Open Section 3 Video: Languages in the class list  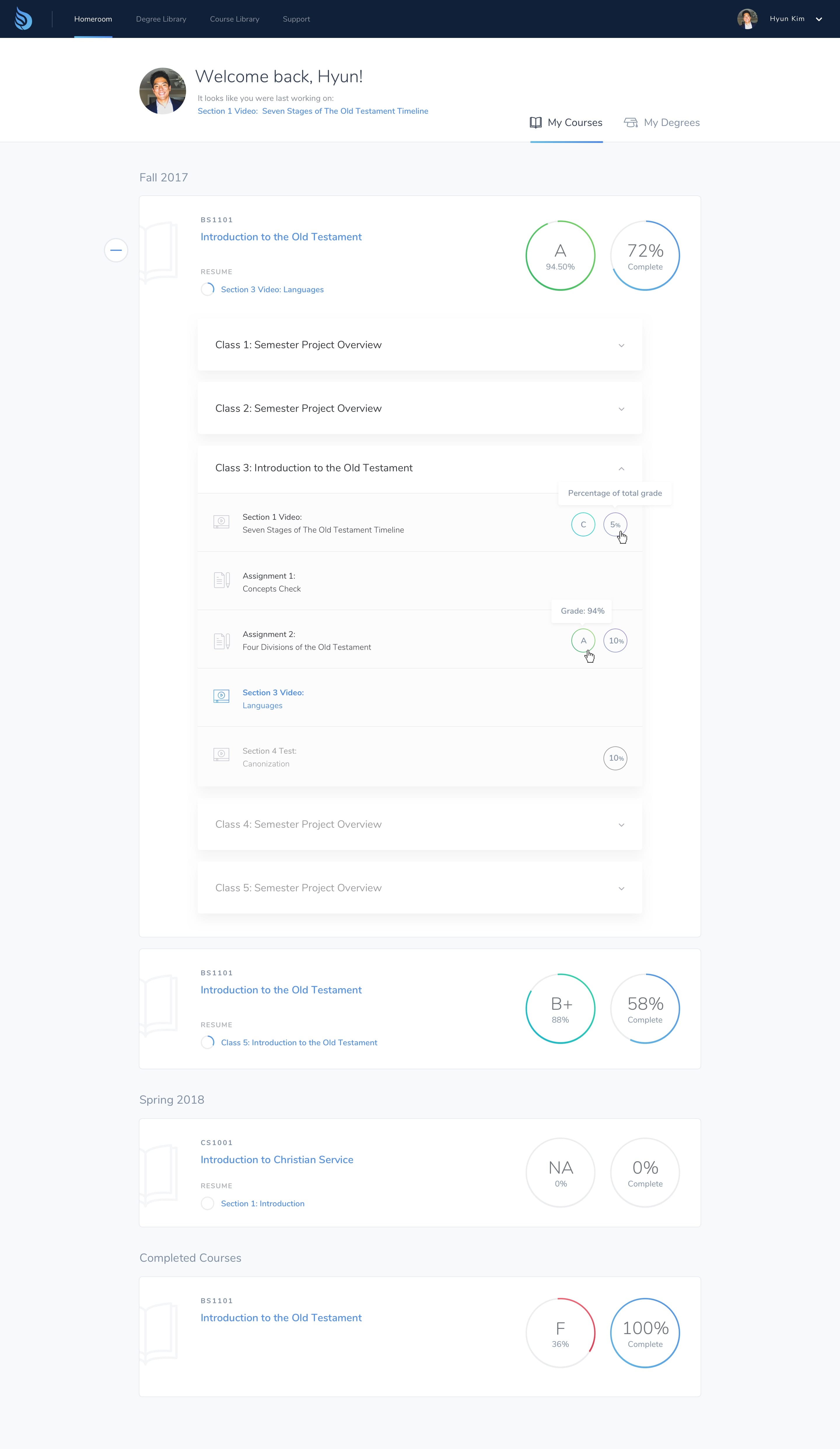(x=273, y=699)
